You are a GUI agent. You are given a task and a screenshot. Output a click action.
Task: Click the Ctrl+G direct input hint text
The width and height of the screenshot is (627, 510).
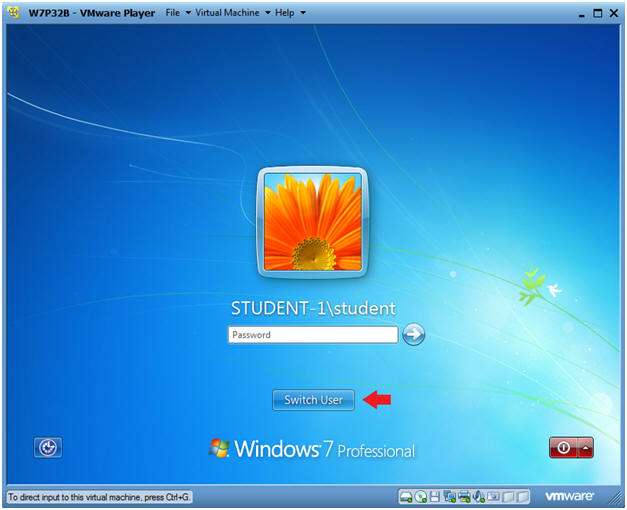point(99,497)
